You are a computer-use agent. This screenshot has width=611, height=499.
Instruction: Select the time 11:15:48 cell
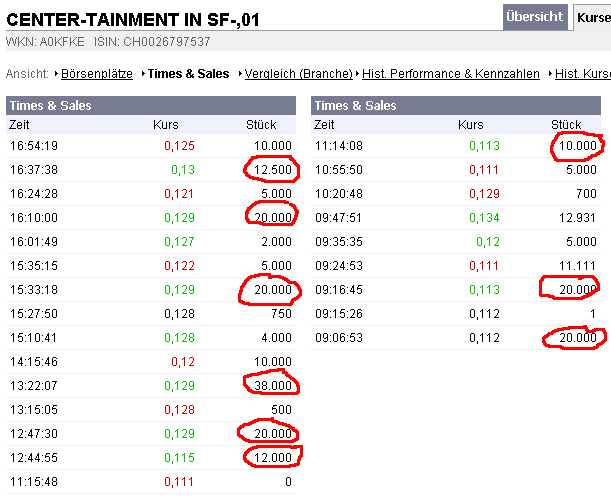(34, 482)
